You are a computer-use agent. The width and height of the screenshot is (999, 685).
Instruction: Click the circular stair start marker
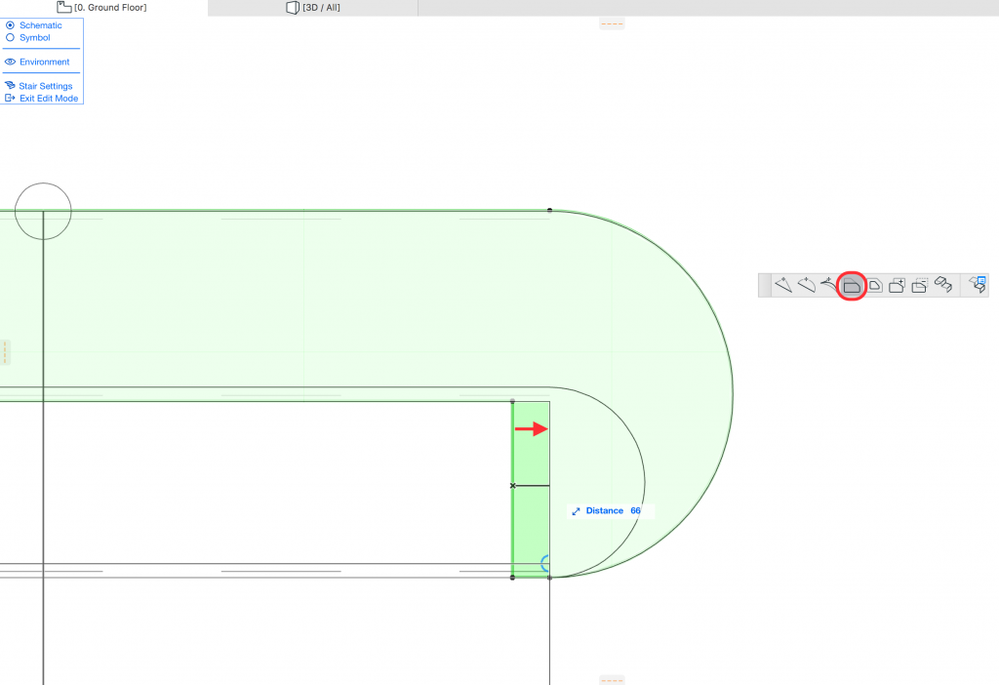(x=43, y=211)
